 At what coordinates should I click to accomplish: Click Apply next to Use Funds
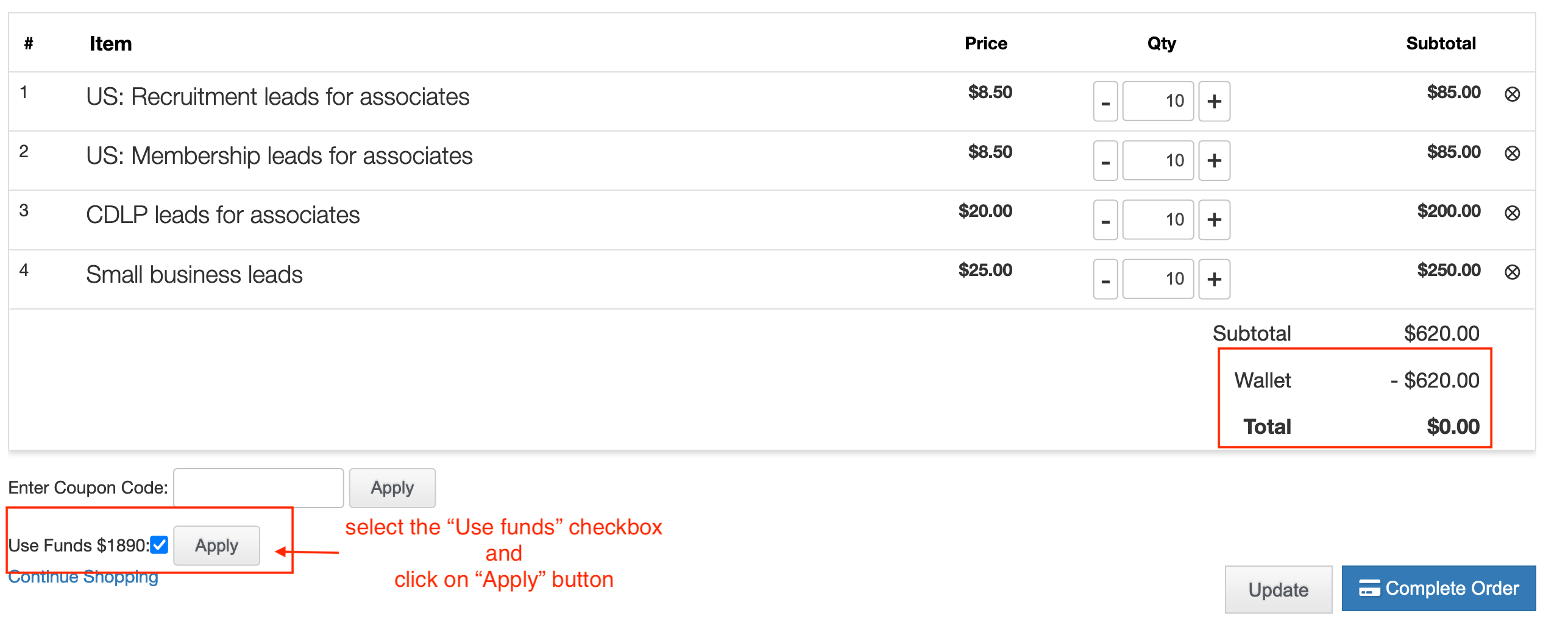[216, 545]
